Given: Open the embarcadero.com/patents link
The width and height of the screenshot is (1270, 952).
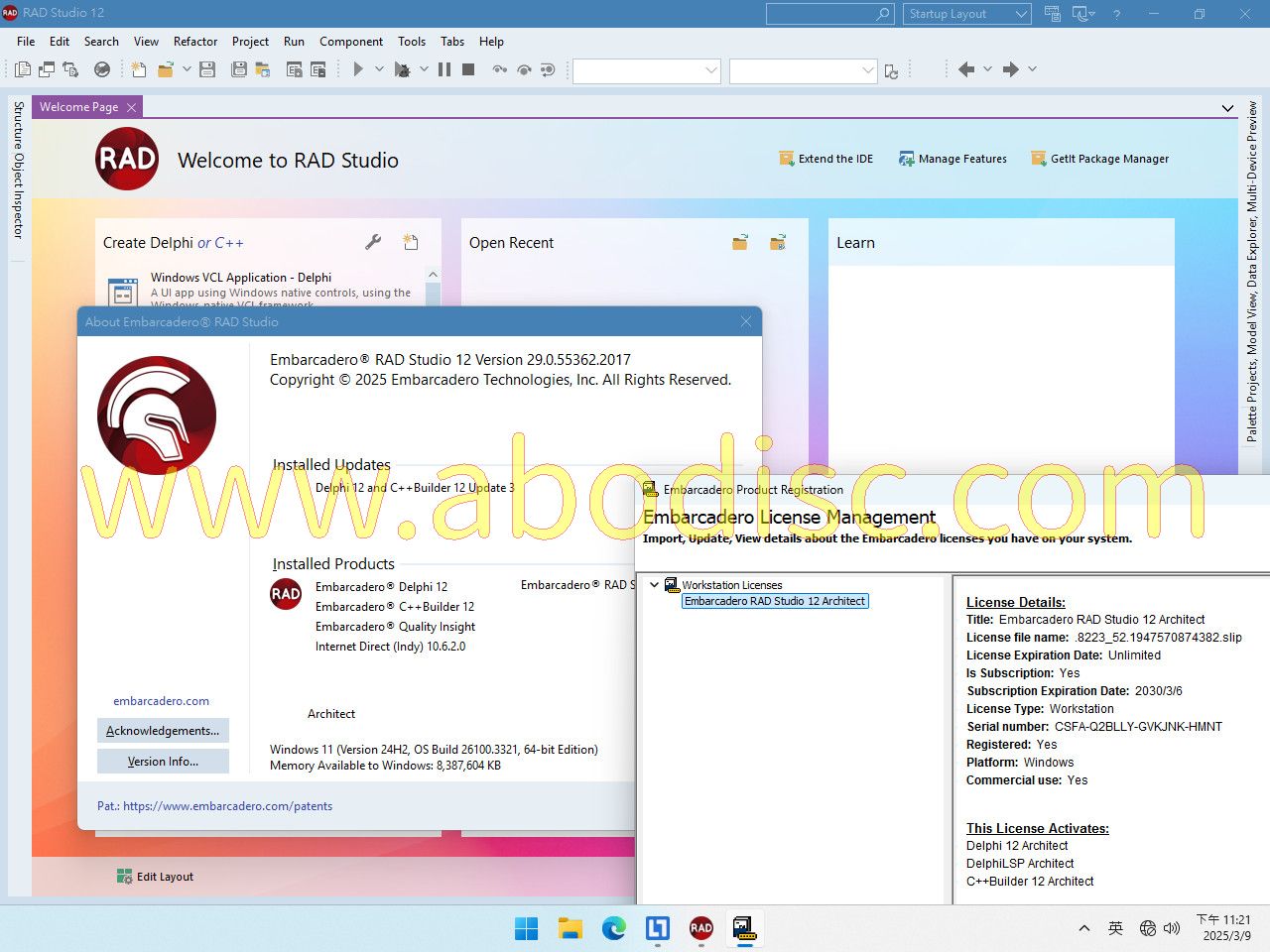Looking at the screenshot, I should point(228,806).
